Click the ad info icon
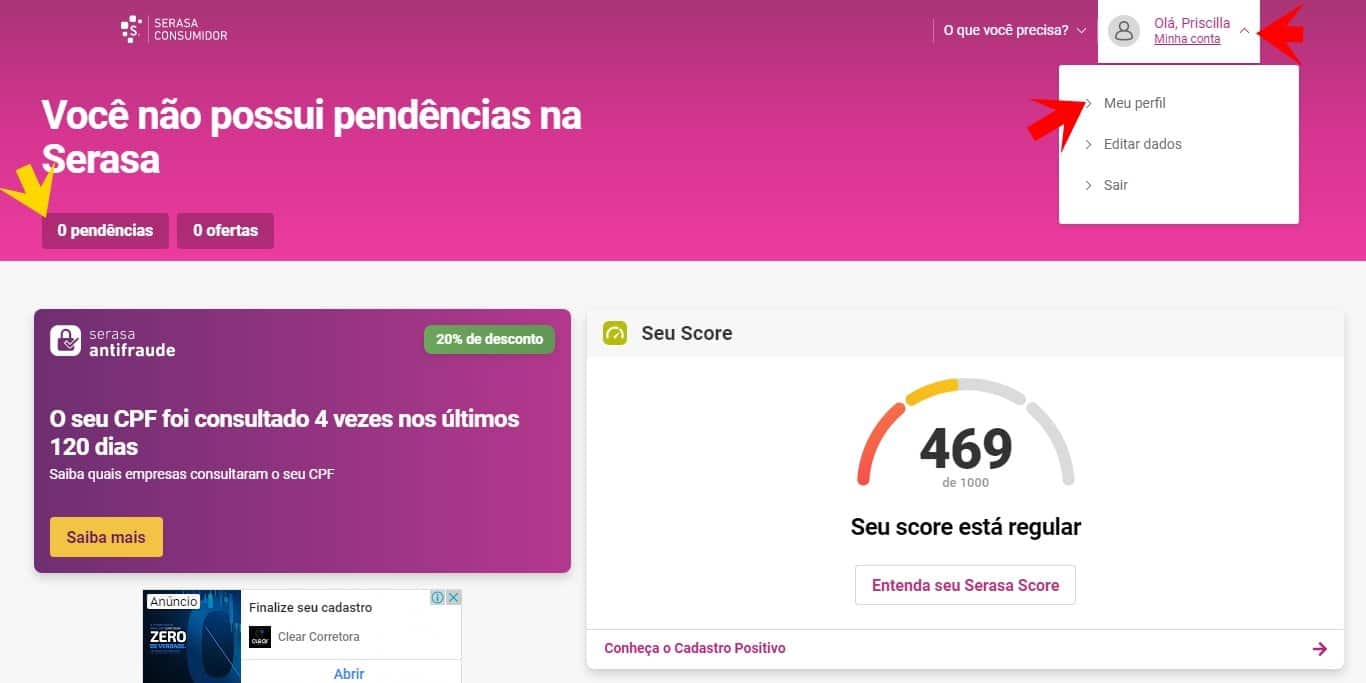Screen dimensions: 1366x683 437,598
